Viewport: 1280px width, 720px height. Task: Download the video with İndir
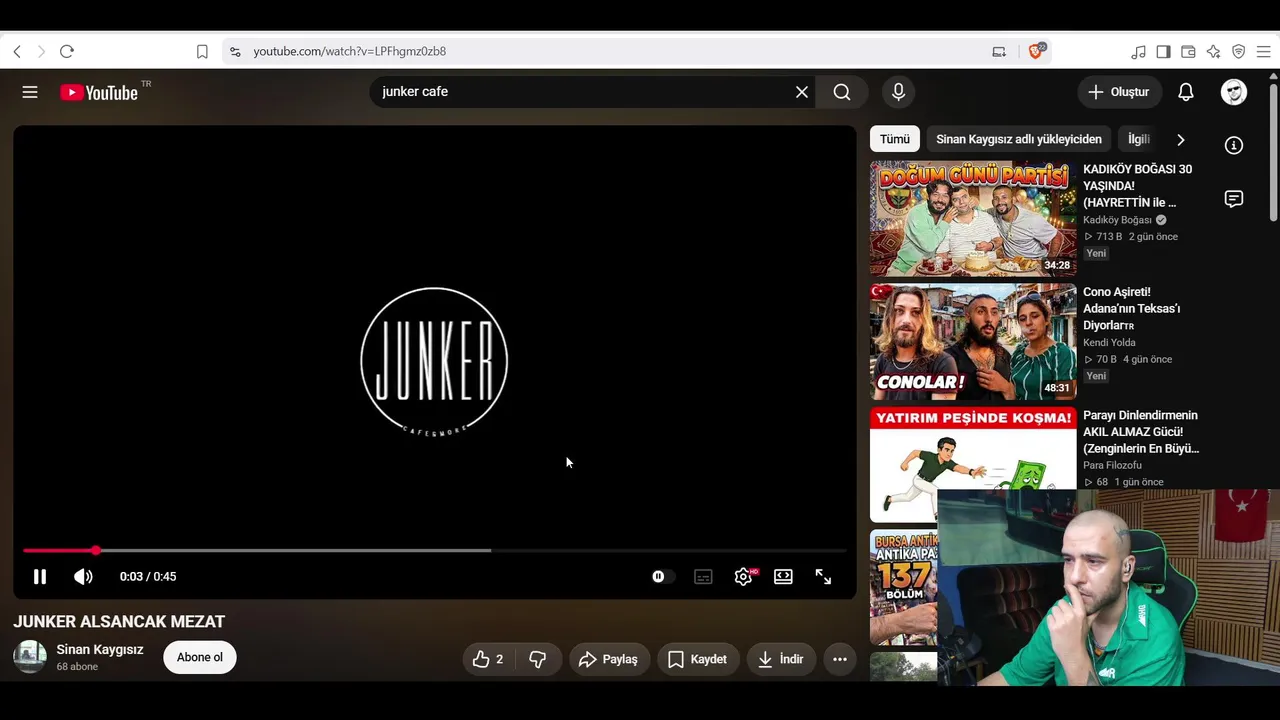coord(781,659)
